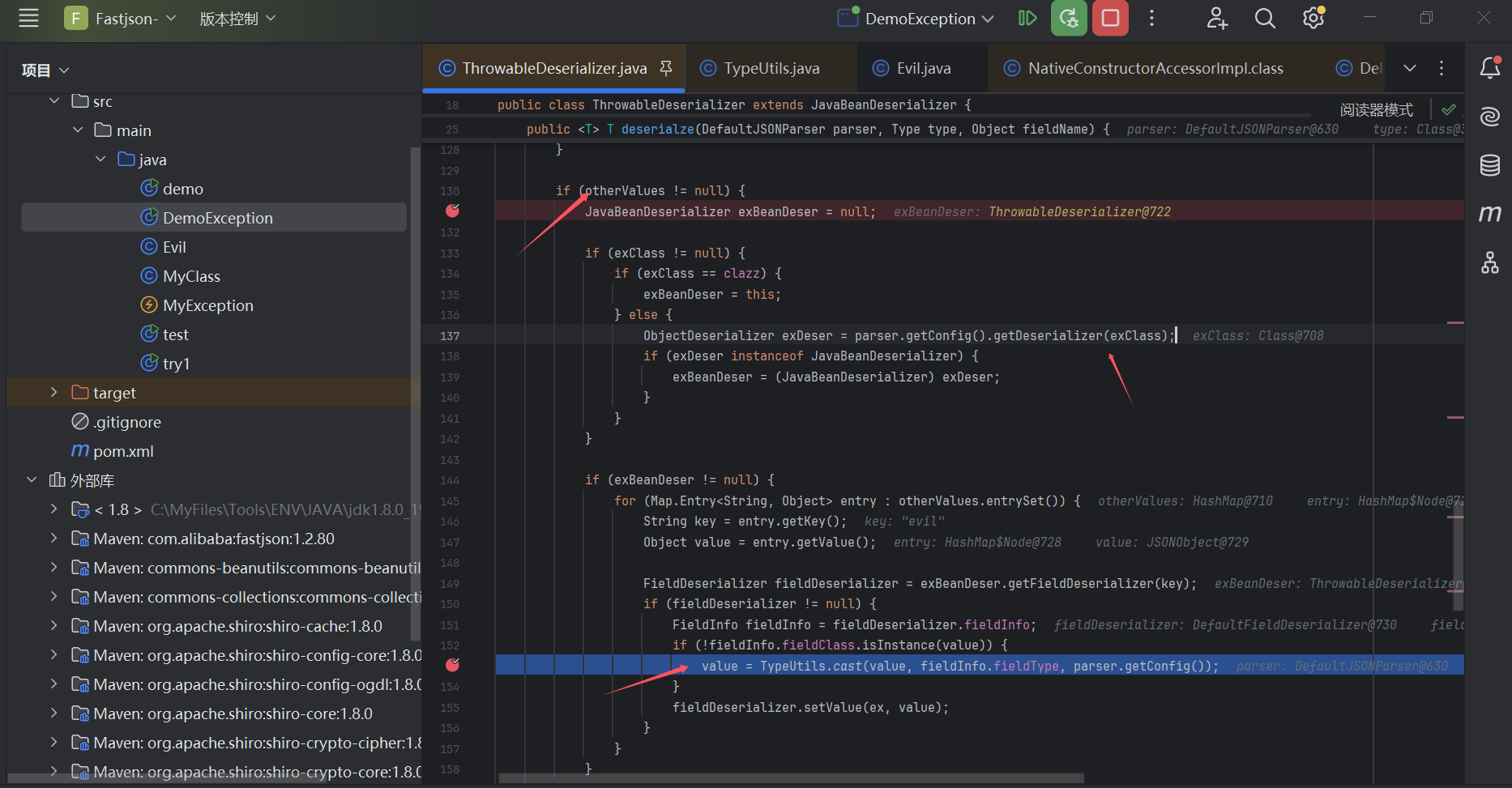
Task: Click the resume program icon
Action: 1027,18
